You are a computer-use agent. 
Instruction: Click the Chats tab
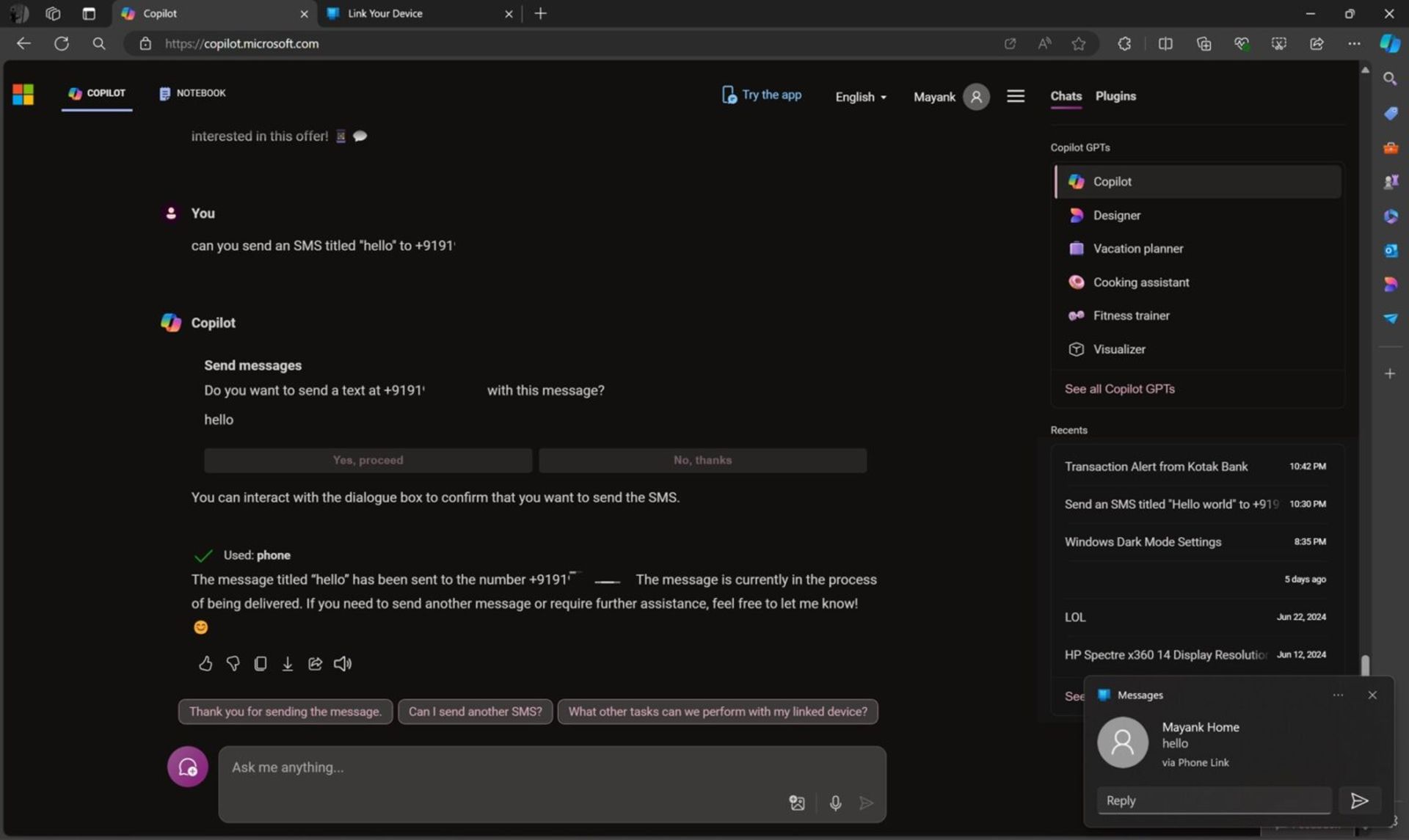1066,96
